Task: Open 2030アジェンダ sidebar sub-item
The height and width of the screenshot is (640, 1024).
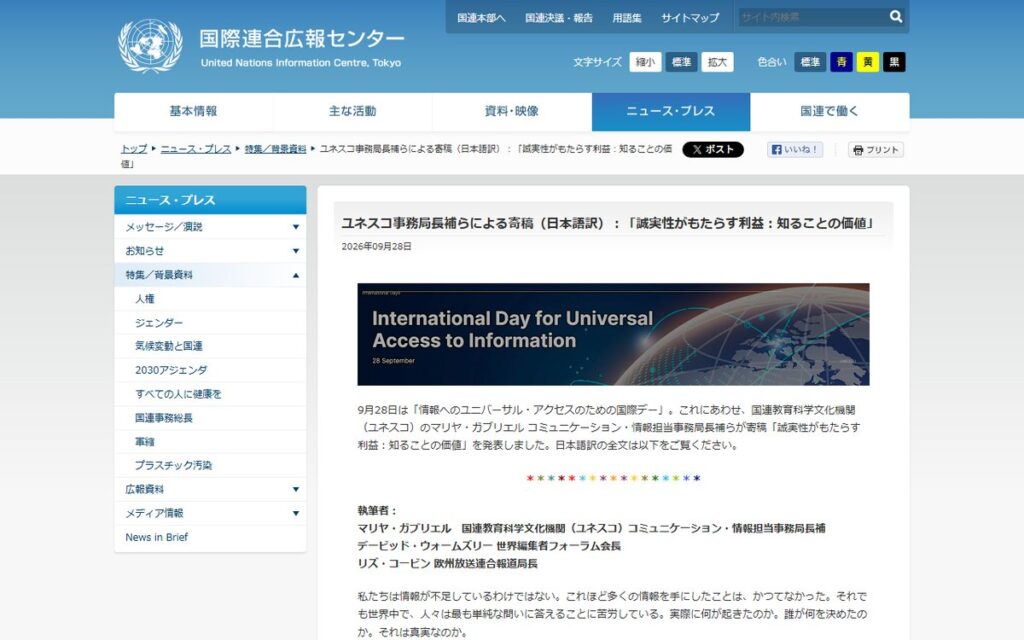Action: 171,370
